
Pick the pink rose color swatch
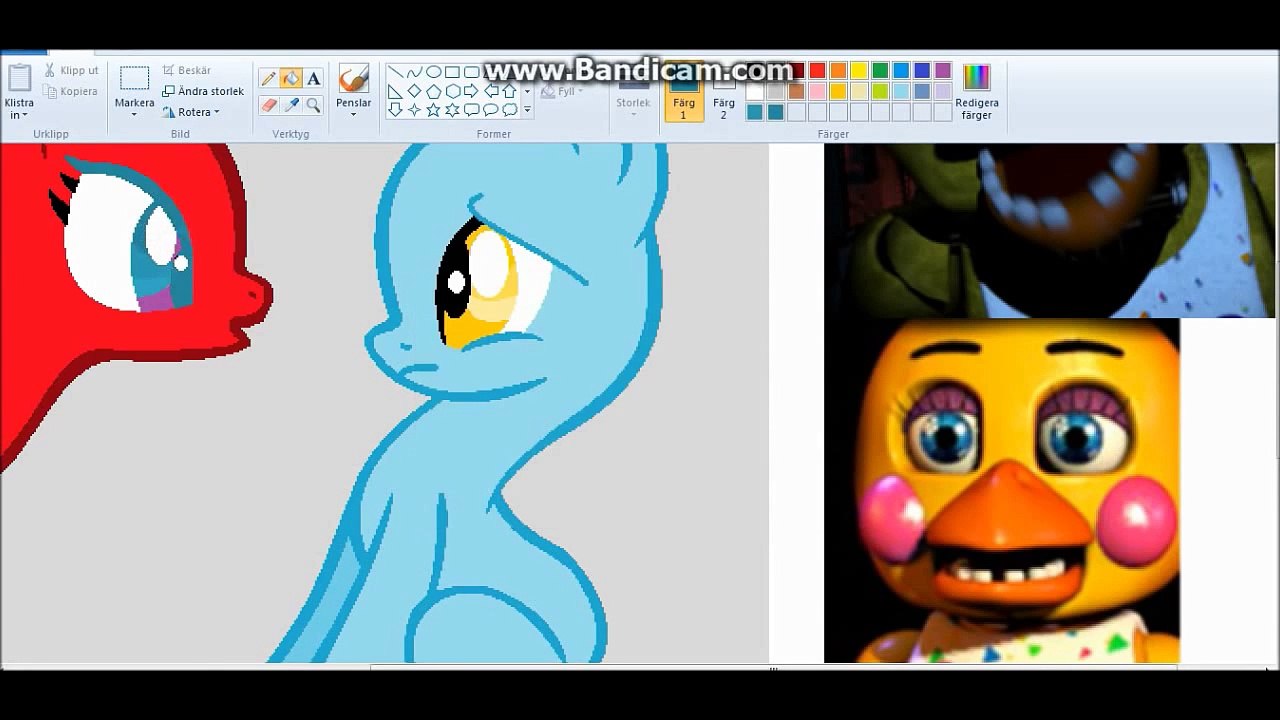coord(817,91)
